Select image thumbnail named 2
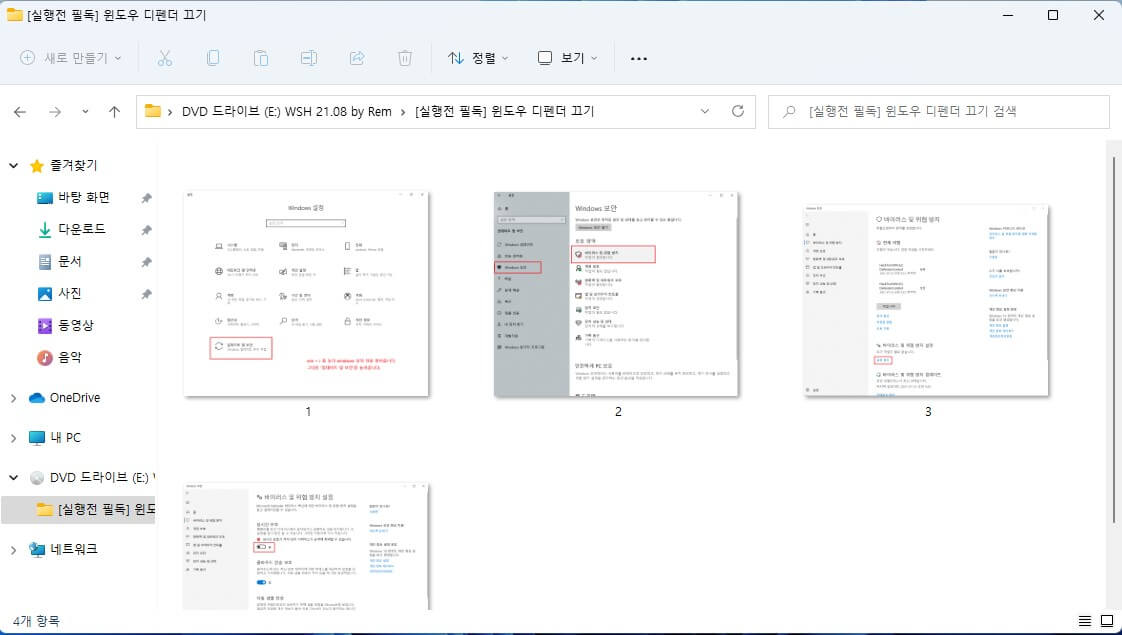The image size is (1122, 635). 616,294
